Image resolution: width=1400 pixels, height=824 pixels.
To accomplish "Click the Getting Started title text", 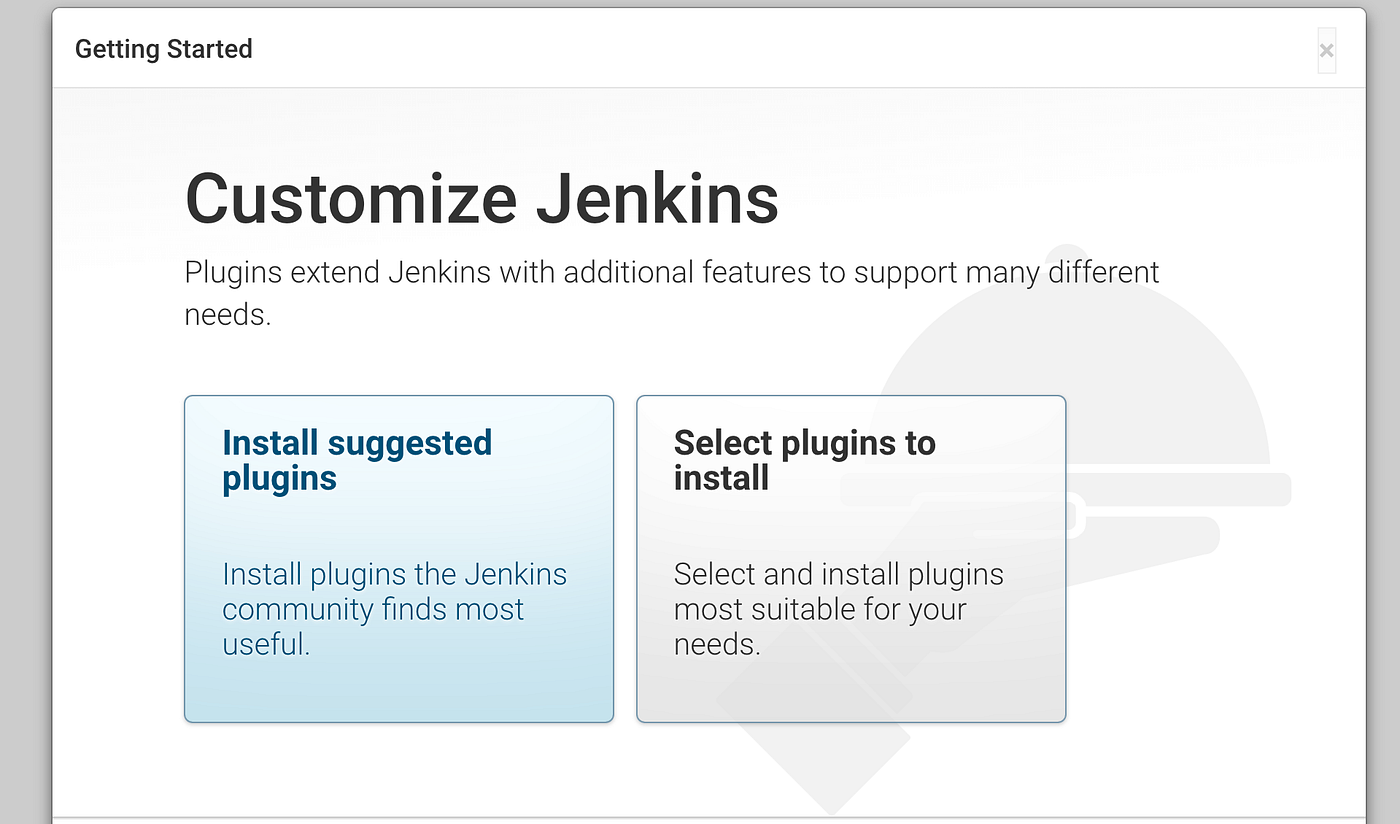I will click(163, 48).
